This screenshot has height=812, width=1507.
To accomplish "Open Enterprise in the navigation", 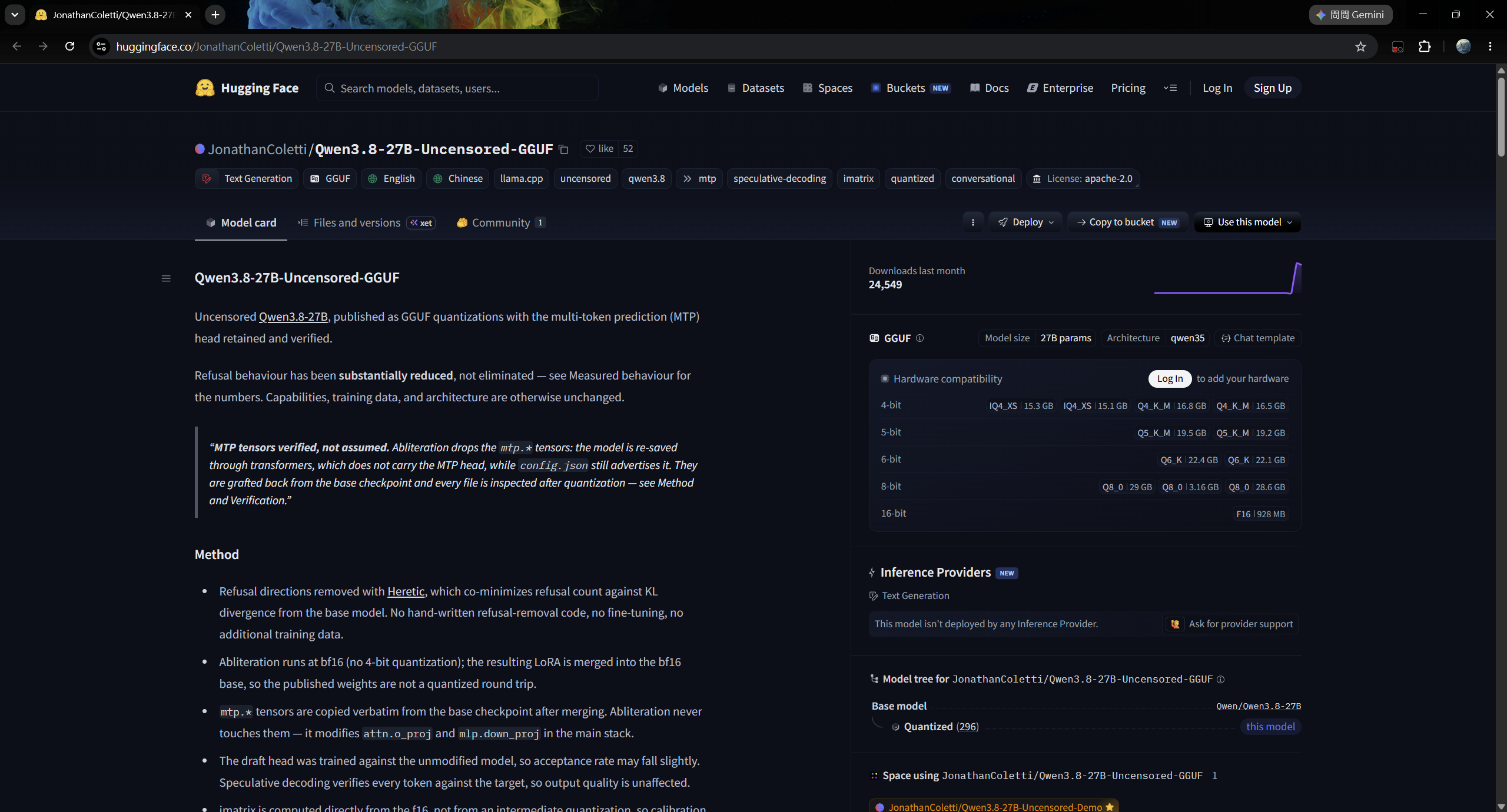I will (x=1060, y=88).
